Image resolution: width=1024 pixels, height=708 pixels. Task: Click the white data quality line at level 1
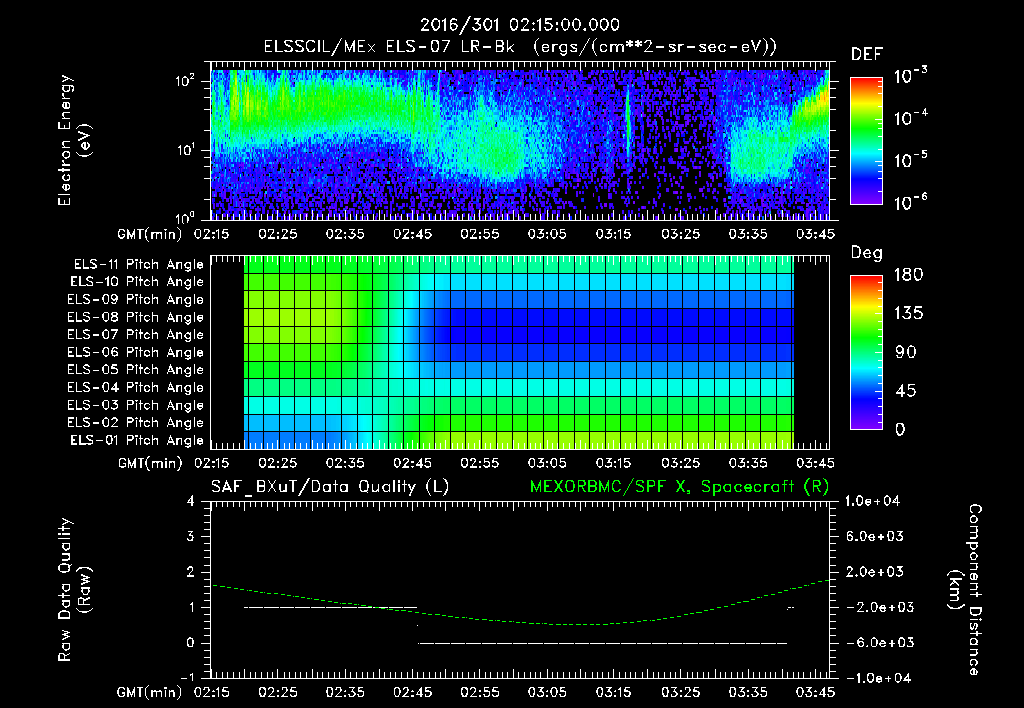[x=330, y=607]
